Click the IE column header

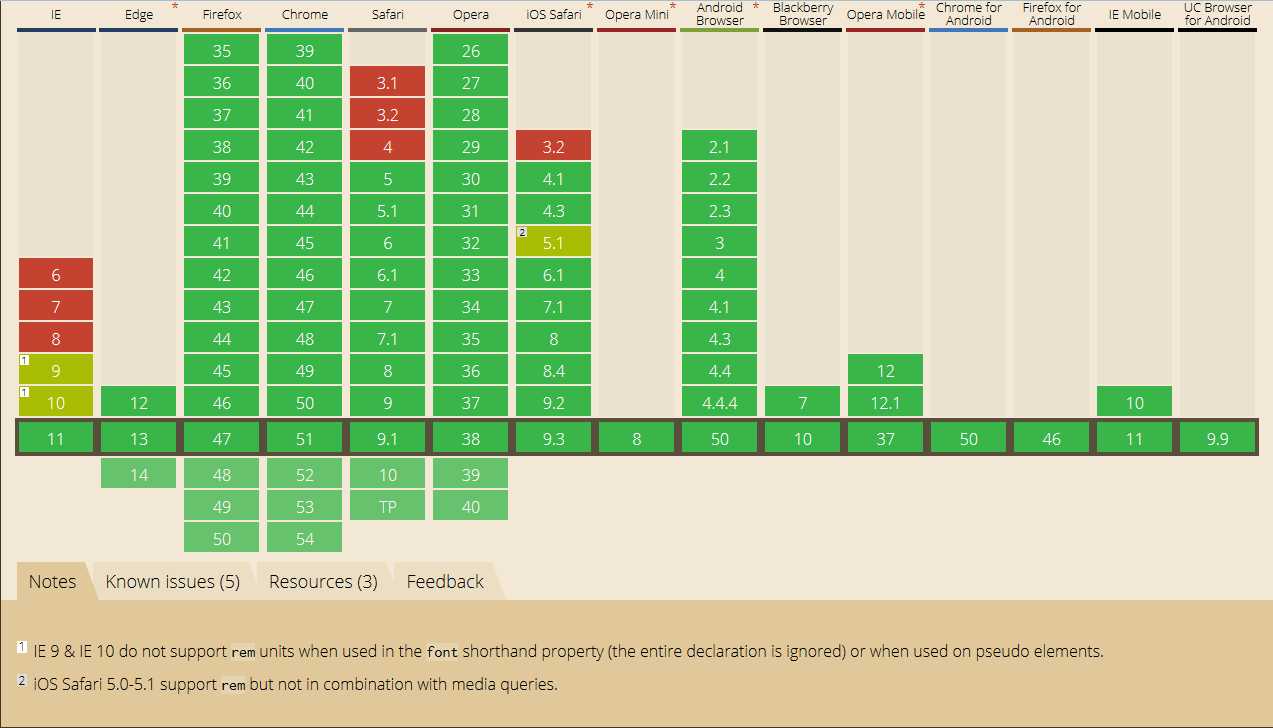click(x=56, y=15)
